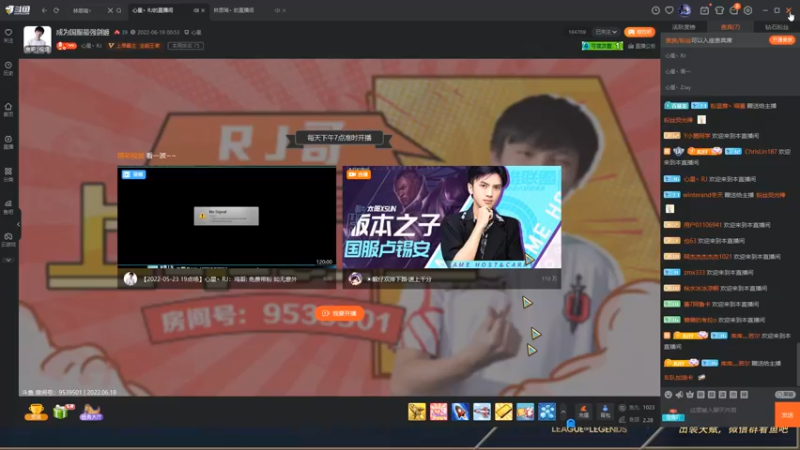
Task: Open the category grid icon in the left sidebar
Action: [8, 174]
